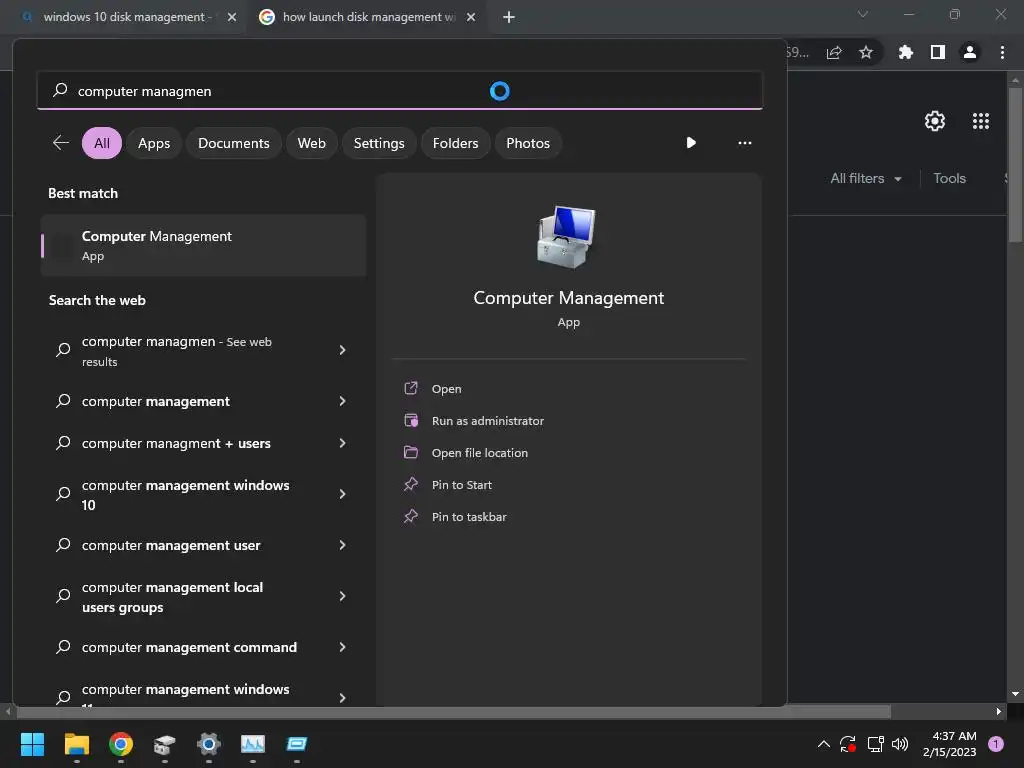Open Google settings gear icon
Screen dimensions: 1024x768
point(935,121)
